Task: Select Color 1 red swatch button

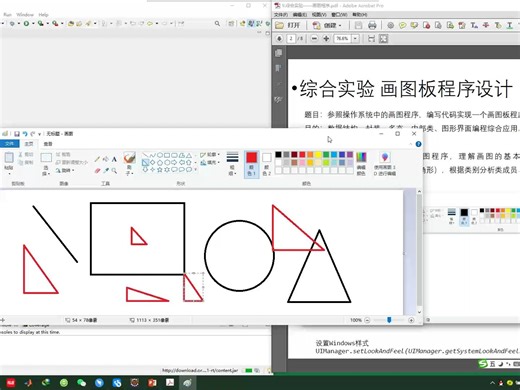Action: point(251,164)
